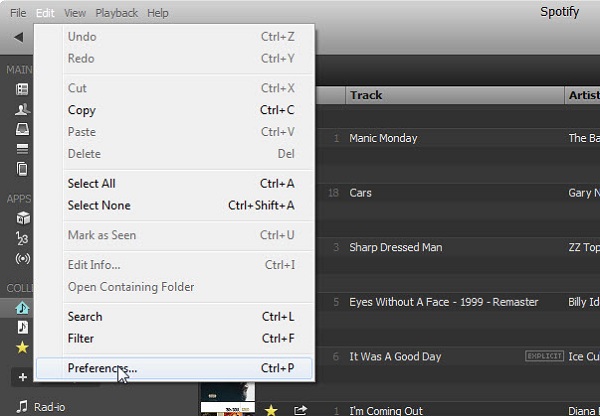
Task: Open the View menu in the menu bar
Action: click(74, 13)
